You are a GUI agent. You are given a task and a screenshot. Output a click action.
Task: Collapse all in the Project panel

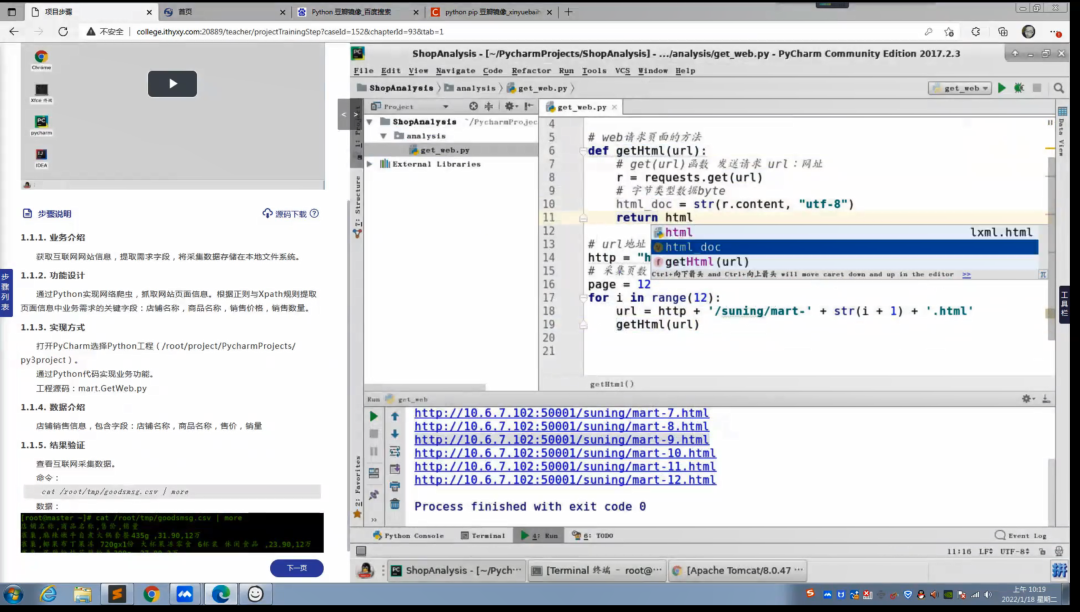coord(489,107)
